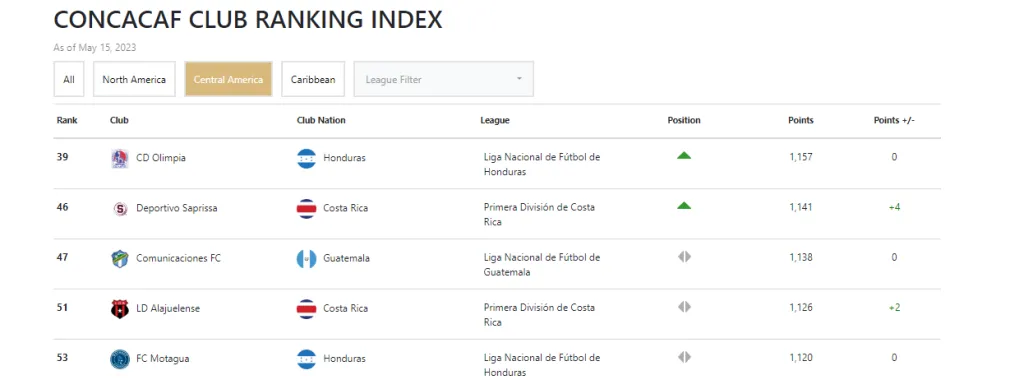
Task: Click the 1,138 points value
Action: point(801,258)
